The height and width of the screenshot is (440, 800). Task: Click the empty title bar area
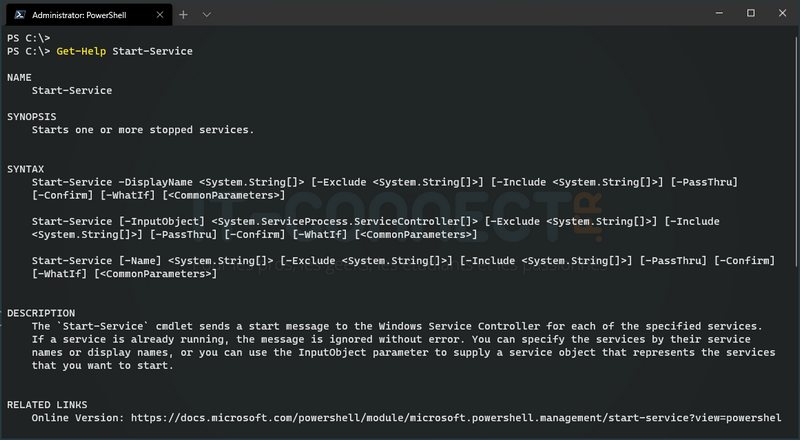click(450, 14)
